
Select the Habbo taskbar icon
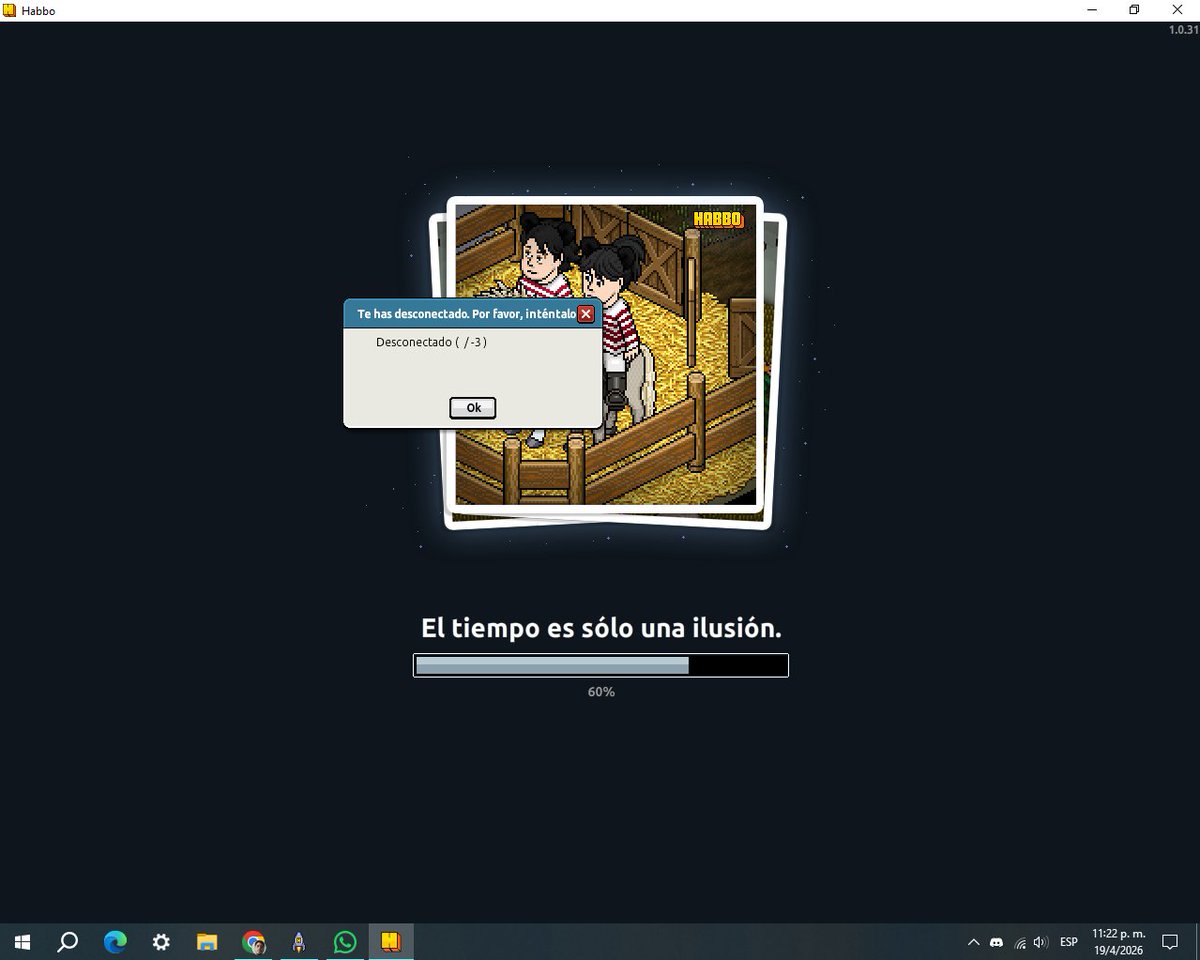tap(391, 942)
